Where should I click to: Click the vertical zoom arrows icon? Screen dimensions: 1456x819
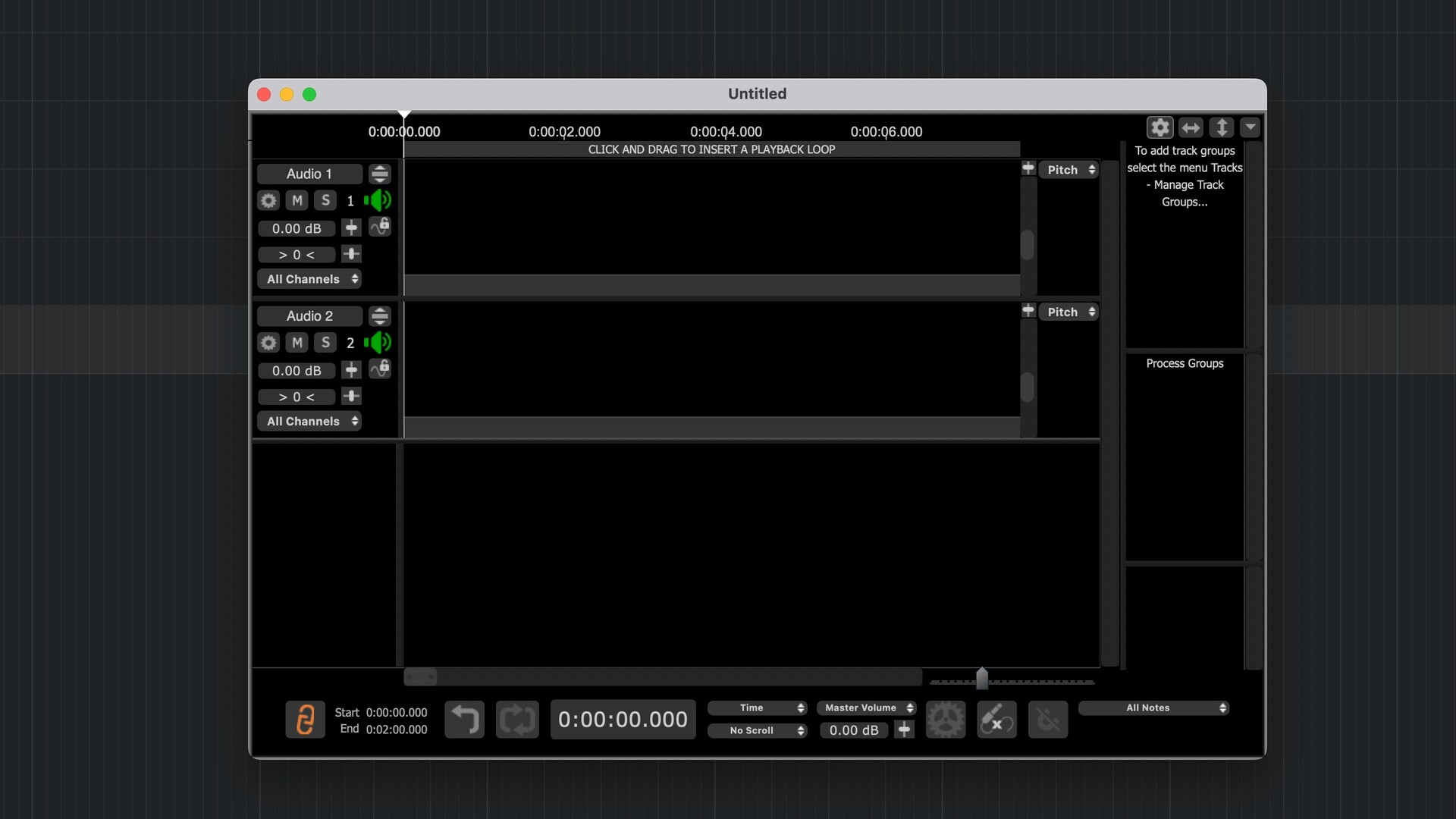tap(1221, 127)
